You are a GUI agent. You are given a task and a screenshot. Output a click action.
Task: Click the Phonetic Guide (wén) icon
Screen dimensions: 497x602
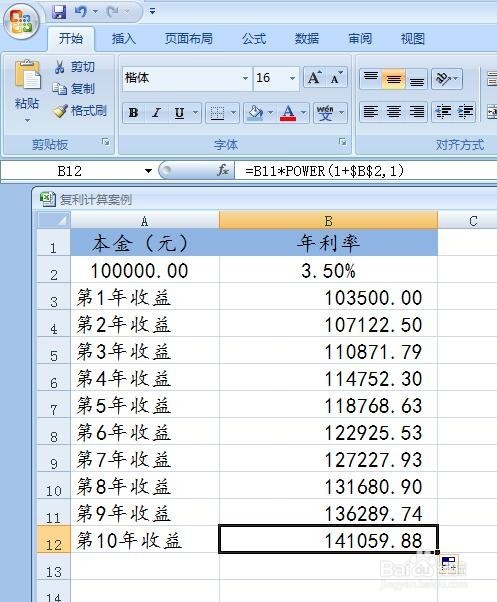pos(325,113)
